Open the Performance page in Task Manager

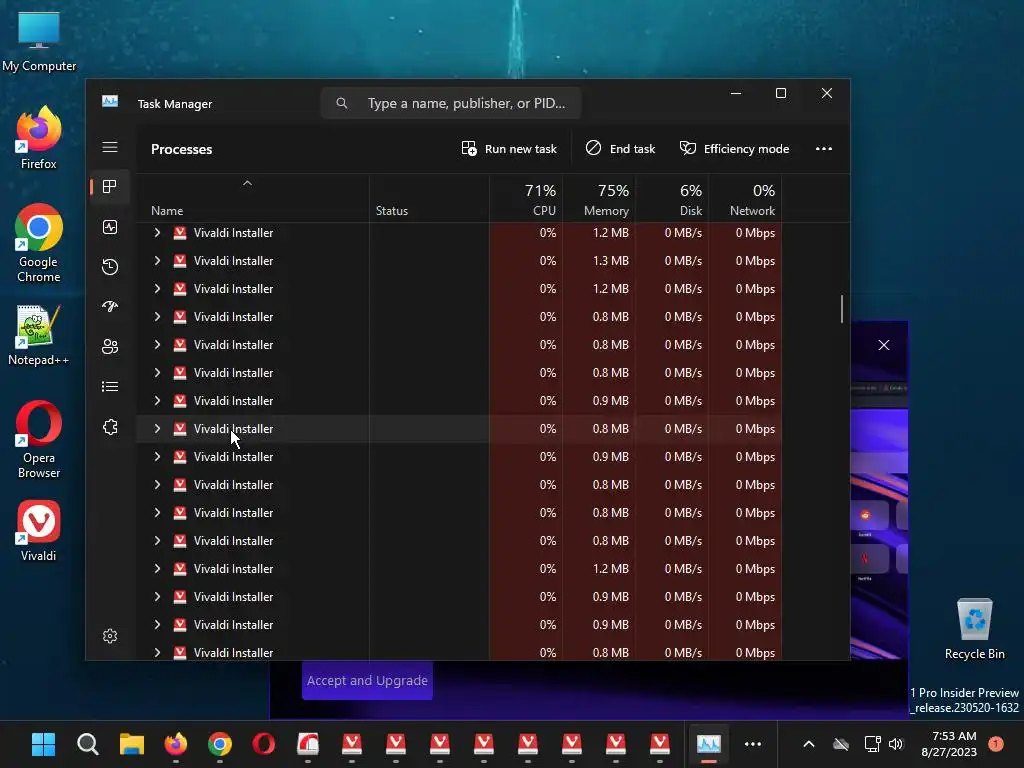click(x=110, y=227)
